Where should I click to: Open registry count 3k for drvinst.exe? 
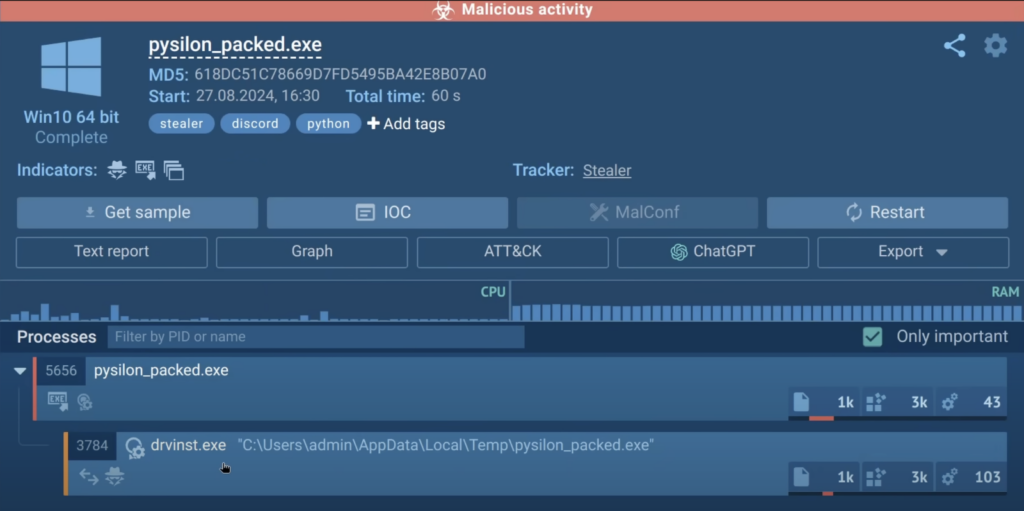897,478
